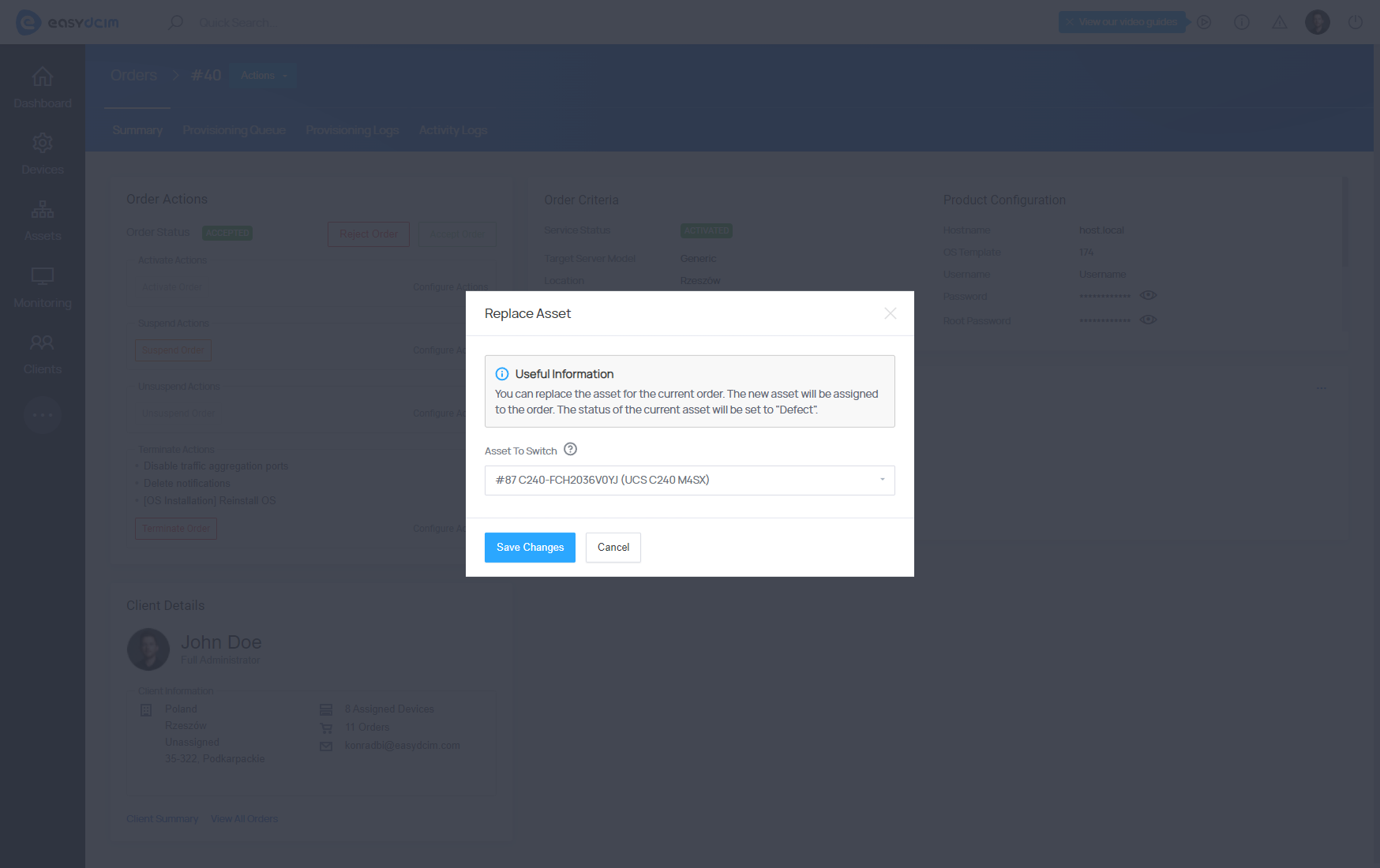The image size is (1380, 868).
Task: Open Assets in the sidebar
Action: tap(43, 220)
